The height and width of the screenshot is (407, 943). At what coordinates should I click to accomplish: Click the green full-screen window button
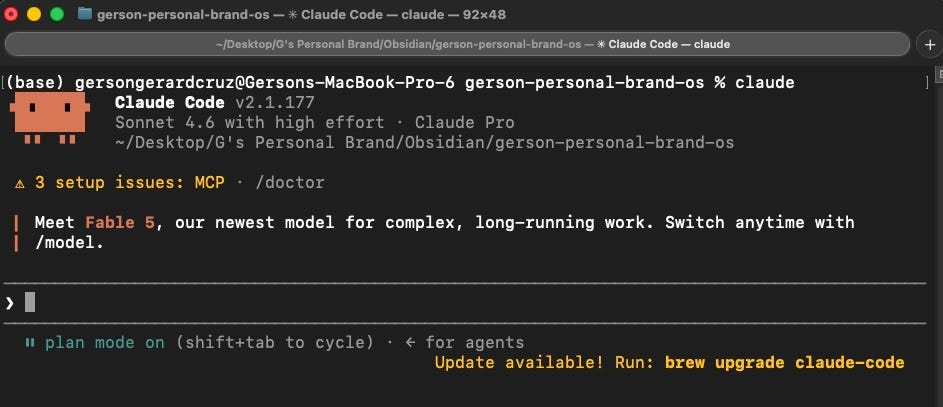click(x=57, y=14)
